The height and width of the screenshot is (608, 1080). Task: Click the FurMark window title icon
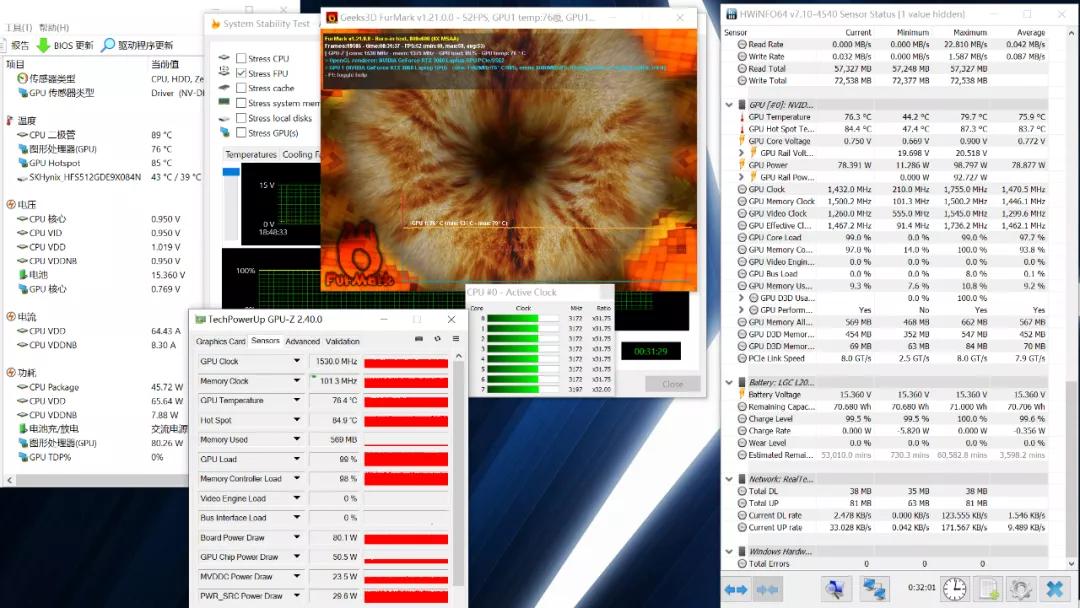click(x=331, y=17)
